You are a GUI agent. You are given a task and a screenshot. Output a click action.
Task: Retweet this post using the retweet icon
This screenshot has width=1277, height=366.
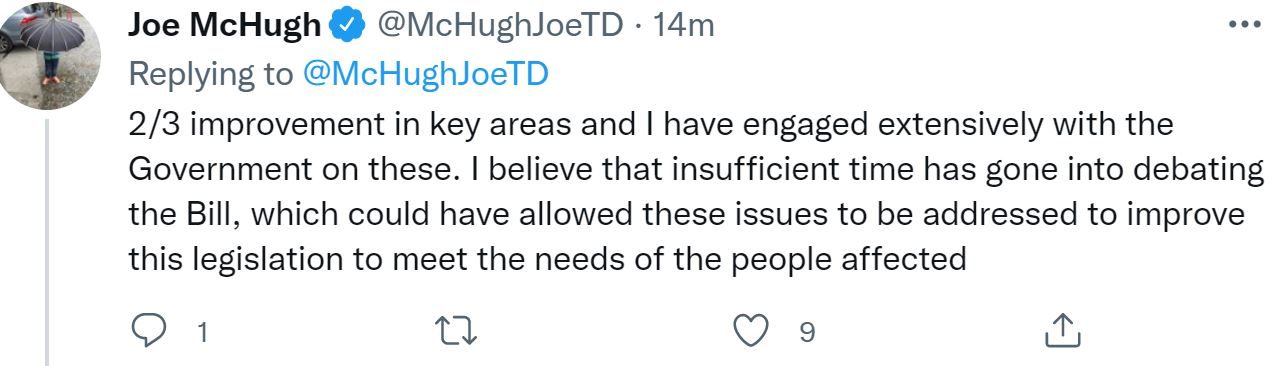tap(458, 332)
